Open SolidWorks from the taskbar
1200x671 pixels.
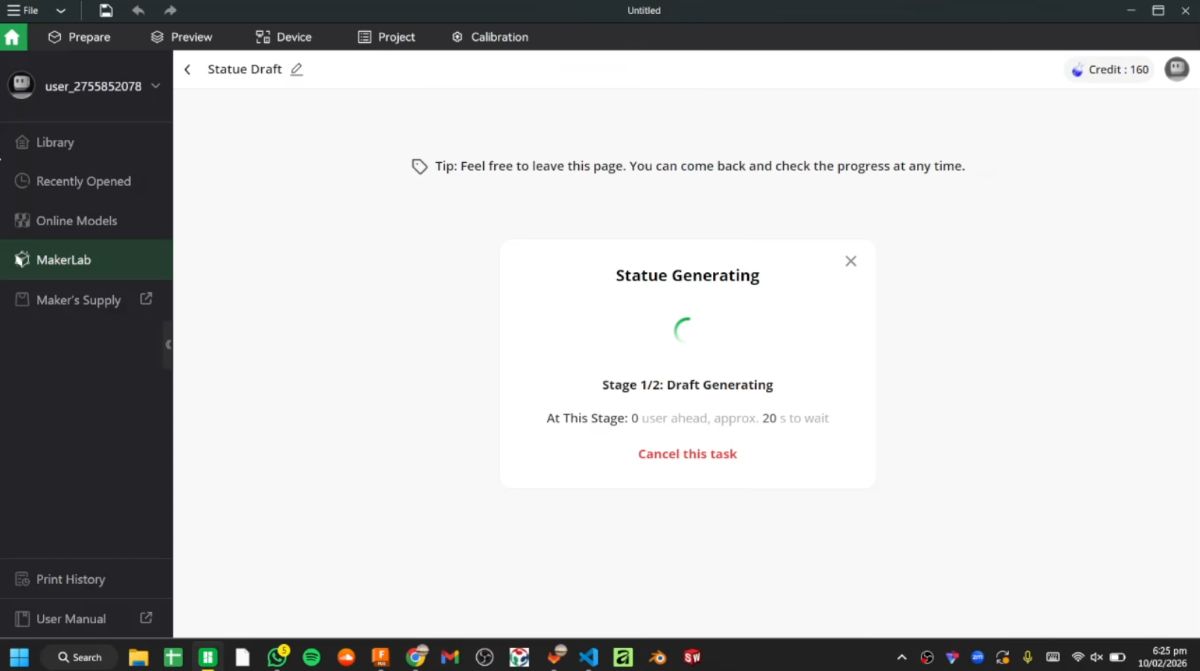point(692,657)
